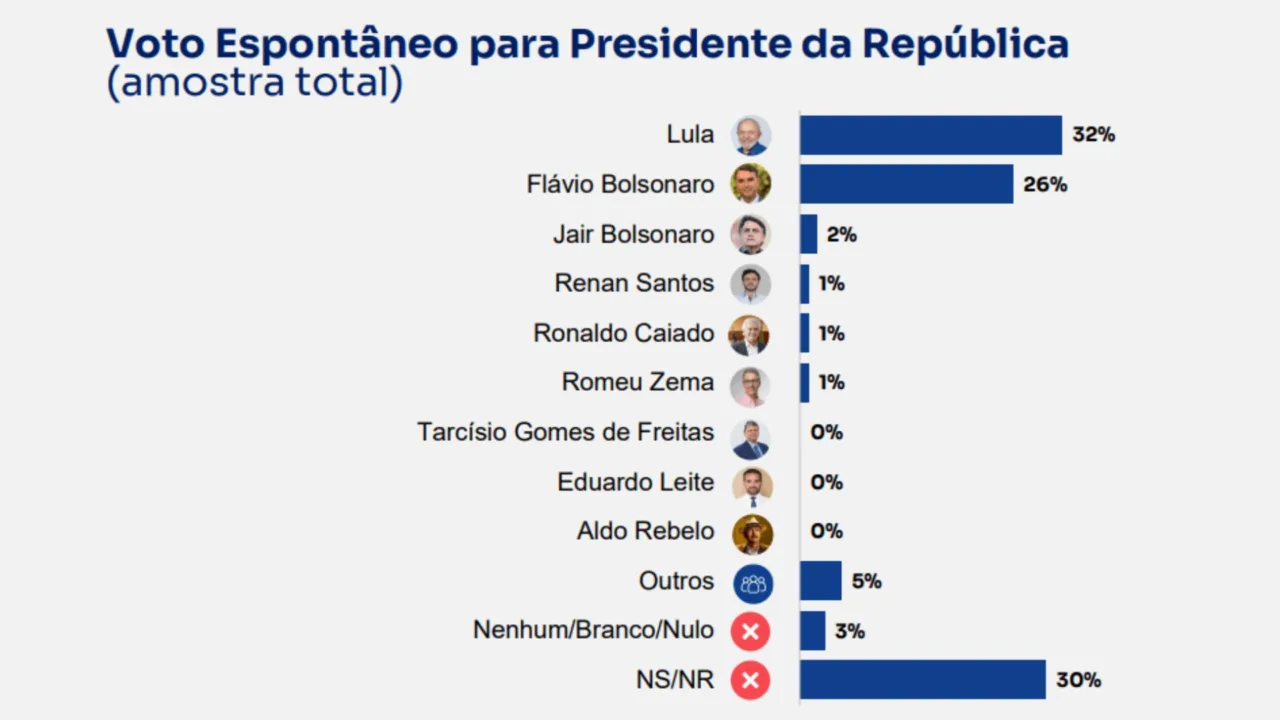This screenshot has width=1280, height=720.
Task: Click the 30% bar in the NS/NR row
Action: point(922,680)
